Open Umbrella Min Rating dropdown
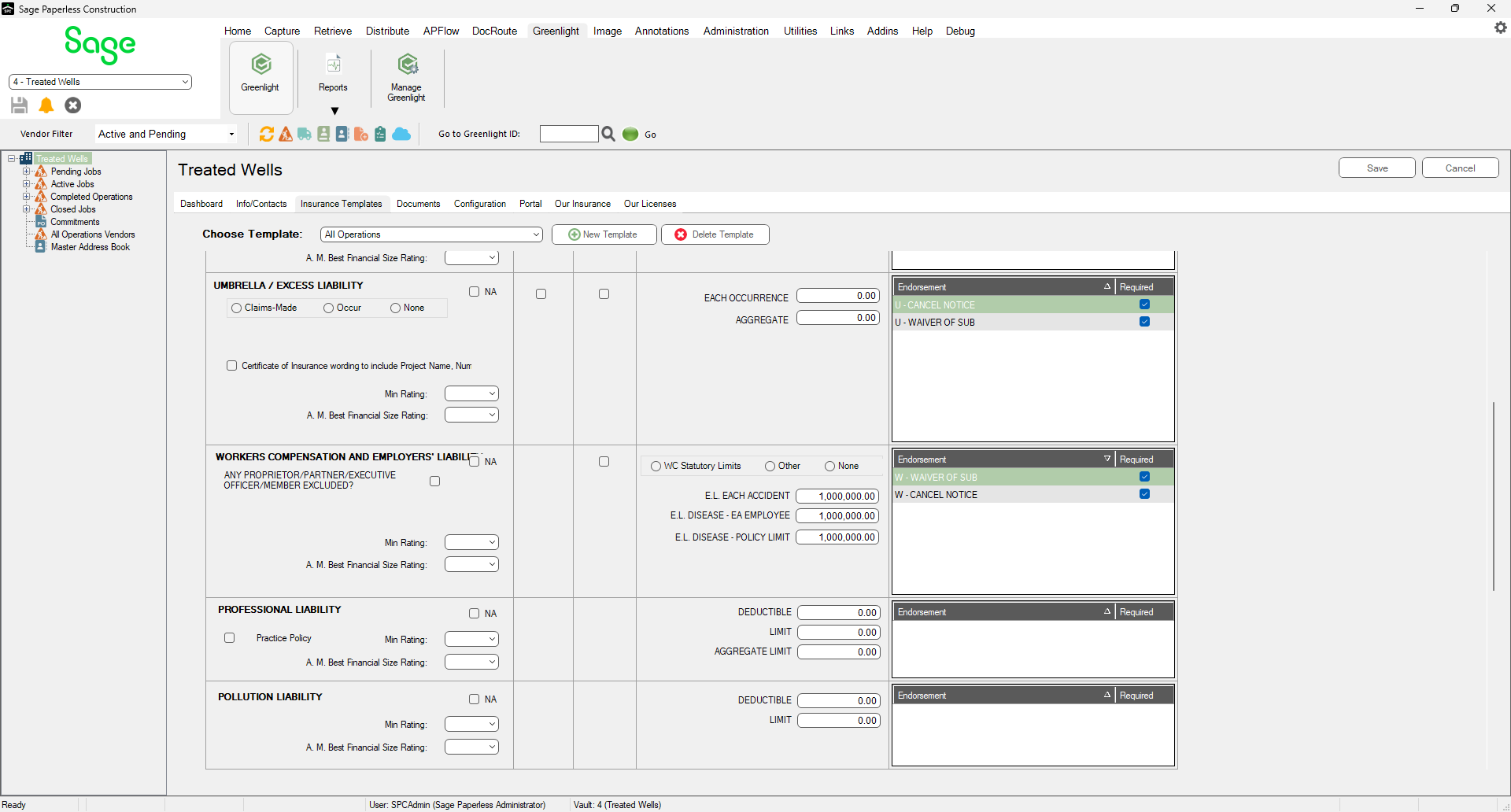This screenshot has width=1511, height=812. click(471, 393)
